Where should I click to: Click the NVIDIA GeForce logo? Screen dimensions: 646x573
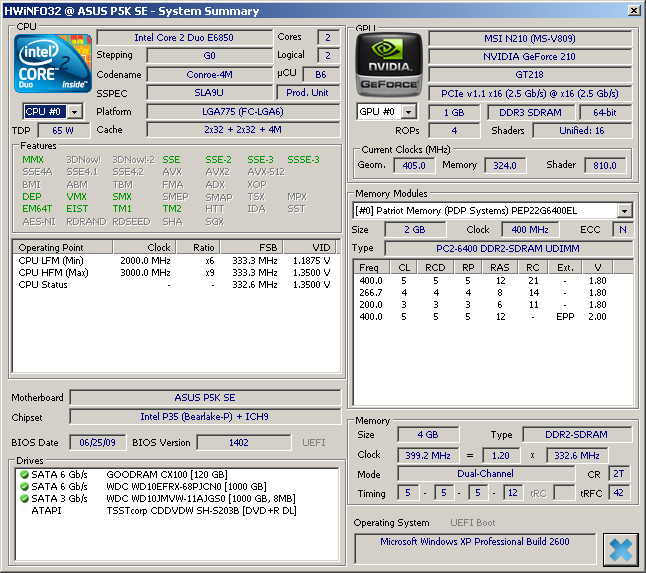coord(389,65)
